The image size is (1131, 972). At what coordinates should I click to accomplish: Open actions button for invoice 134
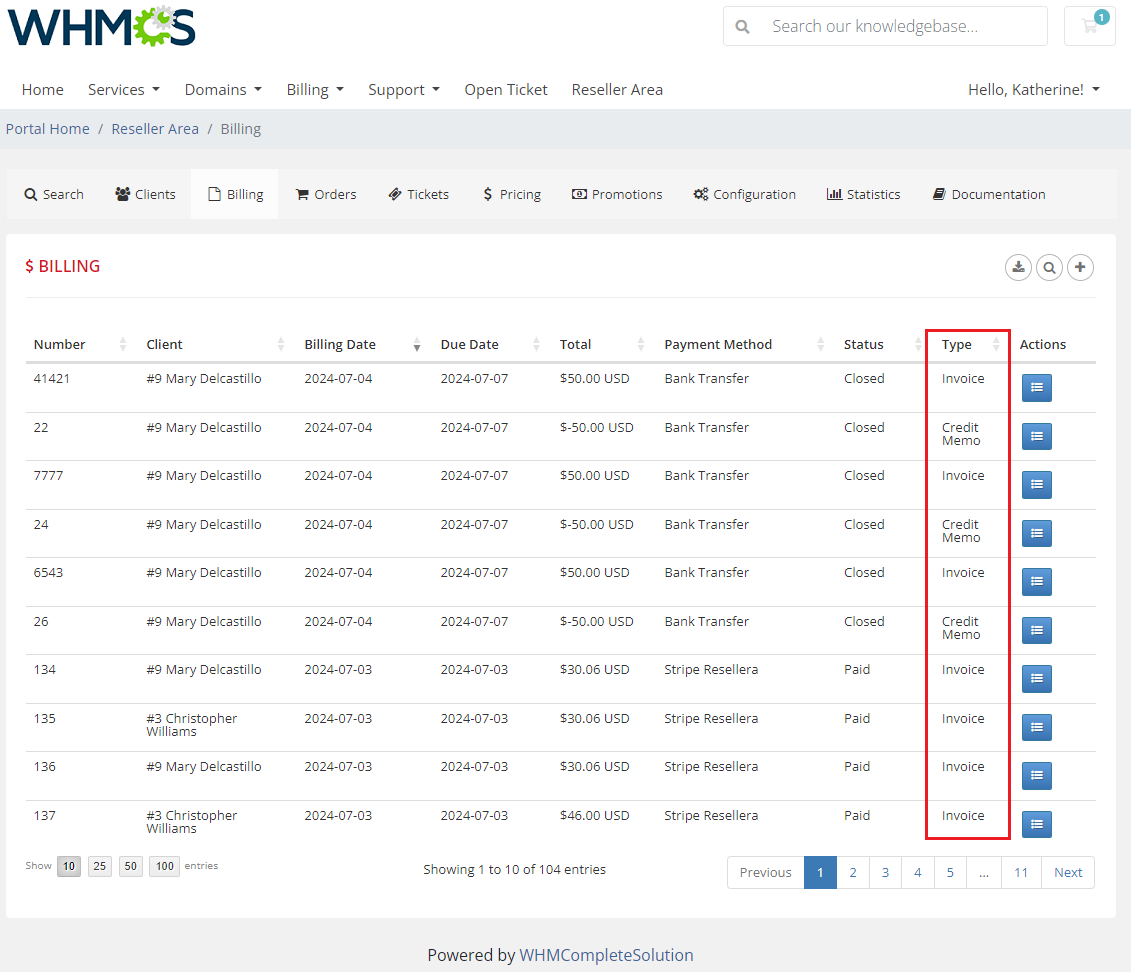point(1037,679)
